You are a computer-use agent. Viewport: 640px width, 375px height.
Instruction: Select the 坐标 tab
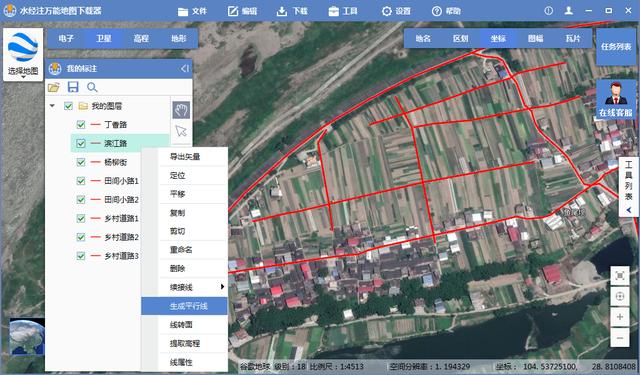click(x=498, y=38)
